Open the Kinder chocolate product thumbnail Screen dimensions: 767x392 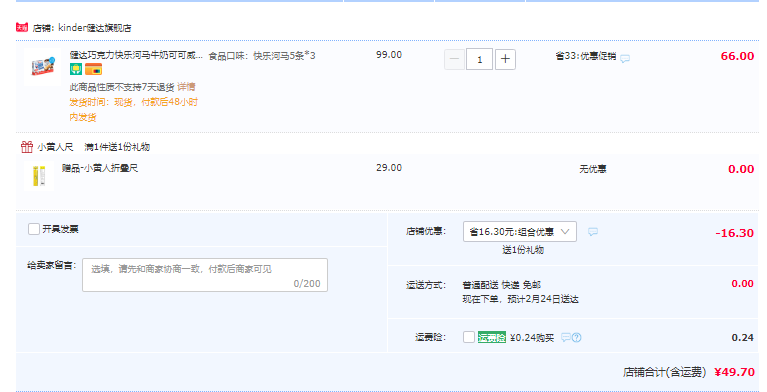coord(43,67)
